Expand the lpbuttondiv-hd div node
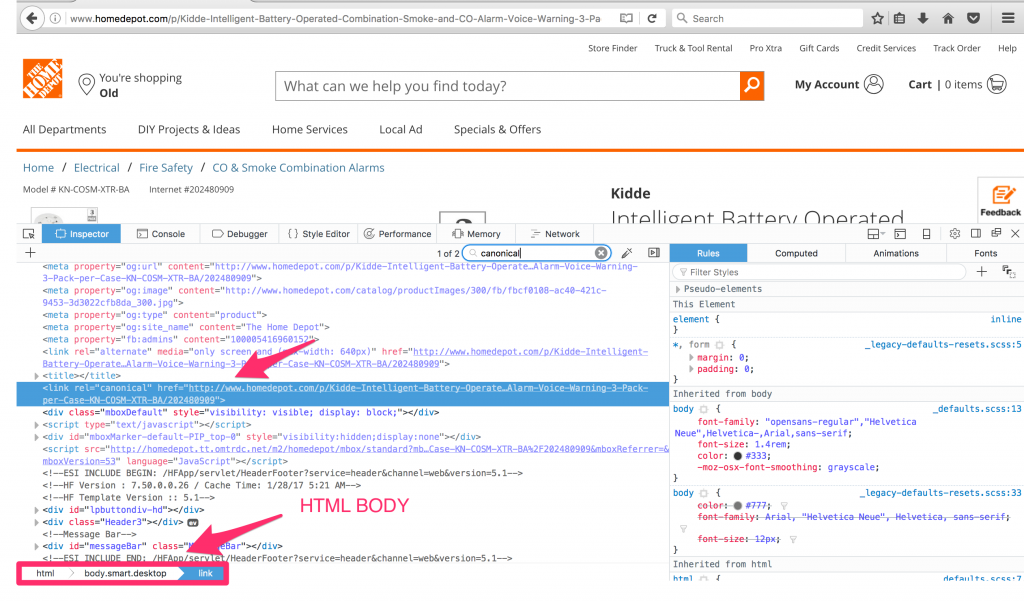 tap(37, 510)
